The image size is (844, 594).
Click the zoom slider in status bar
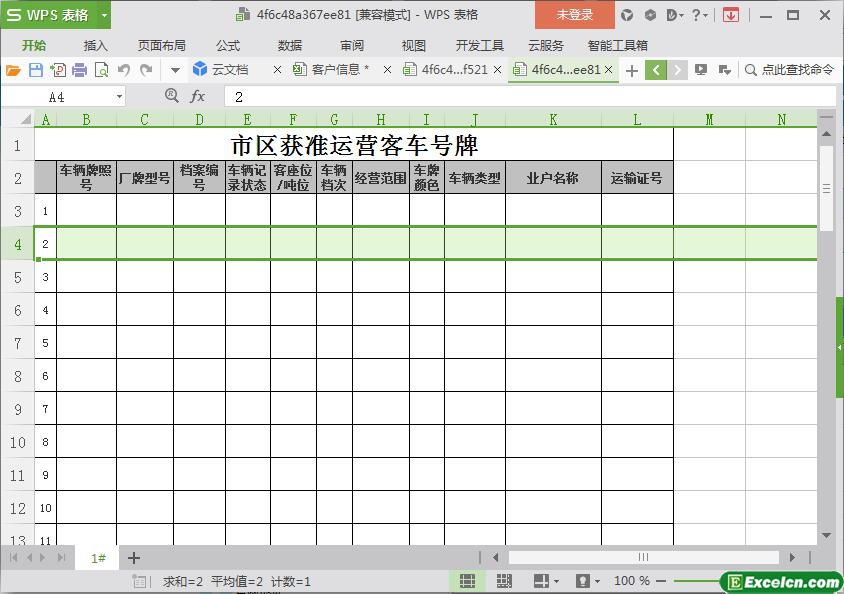700,581
